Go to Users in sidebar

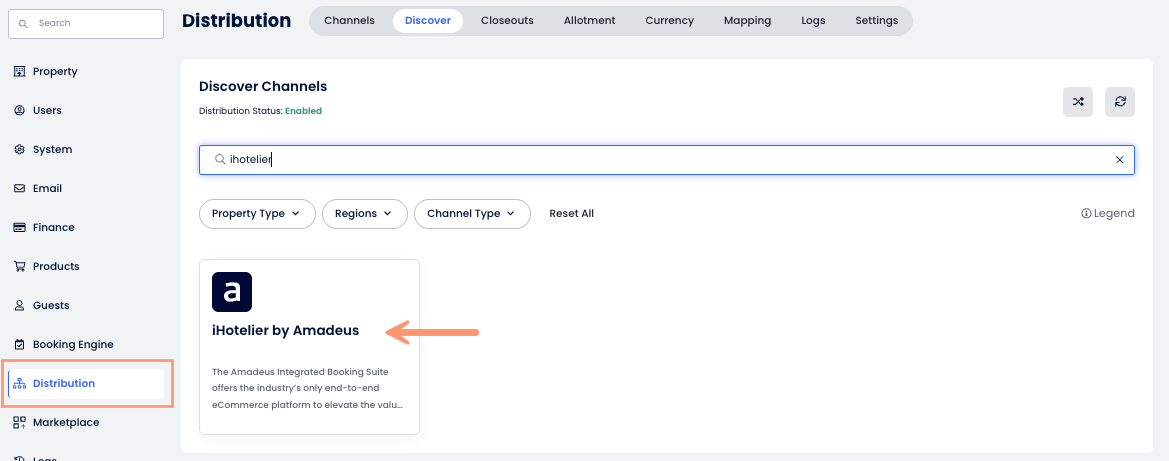coord(46,111)
